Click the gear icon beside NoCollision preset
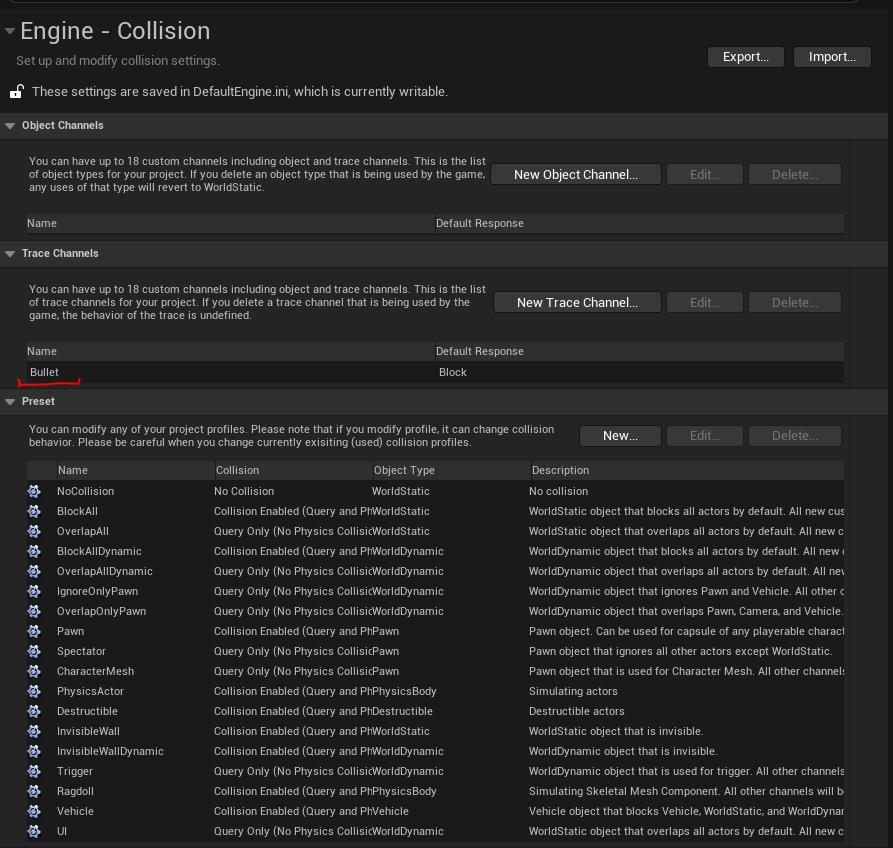The image size is (893, 848). (x=32, y=491)
